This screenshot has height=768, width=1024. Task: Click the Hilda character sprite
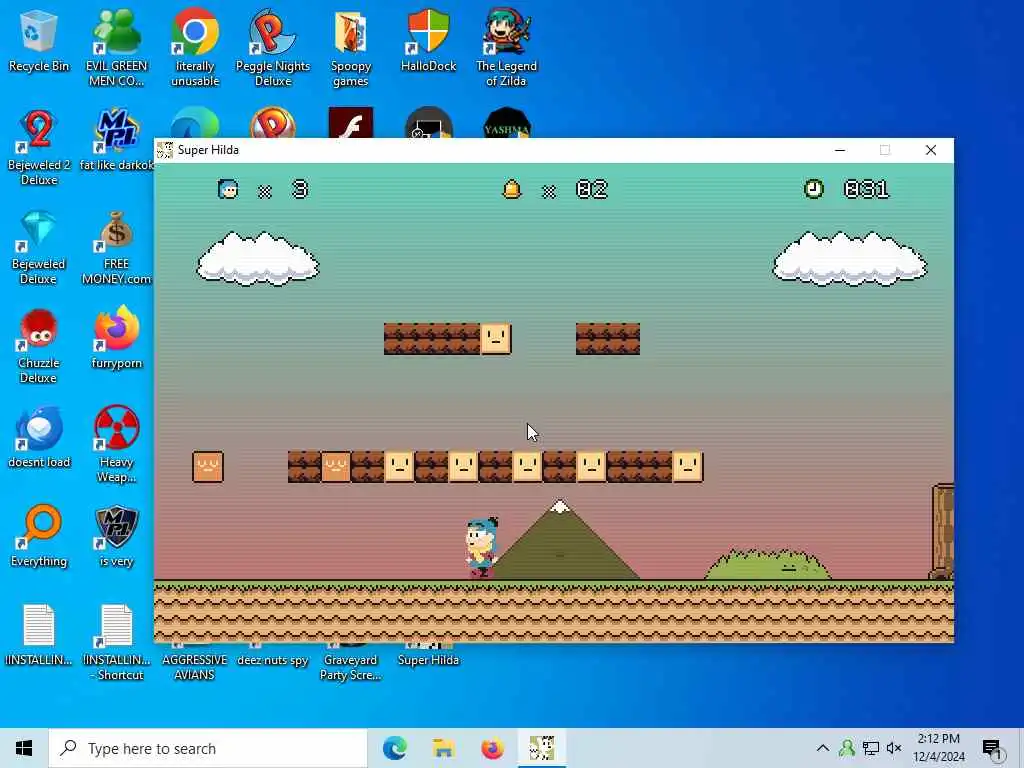482,548
